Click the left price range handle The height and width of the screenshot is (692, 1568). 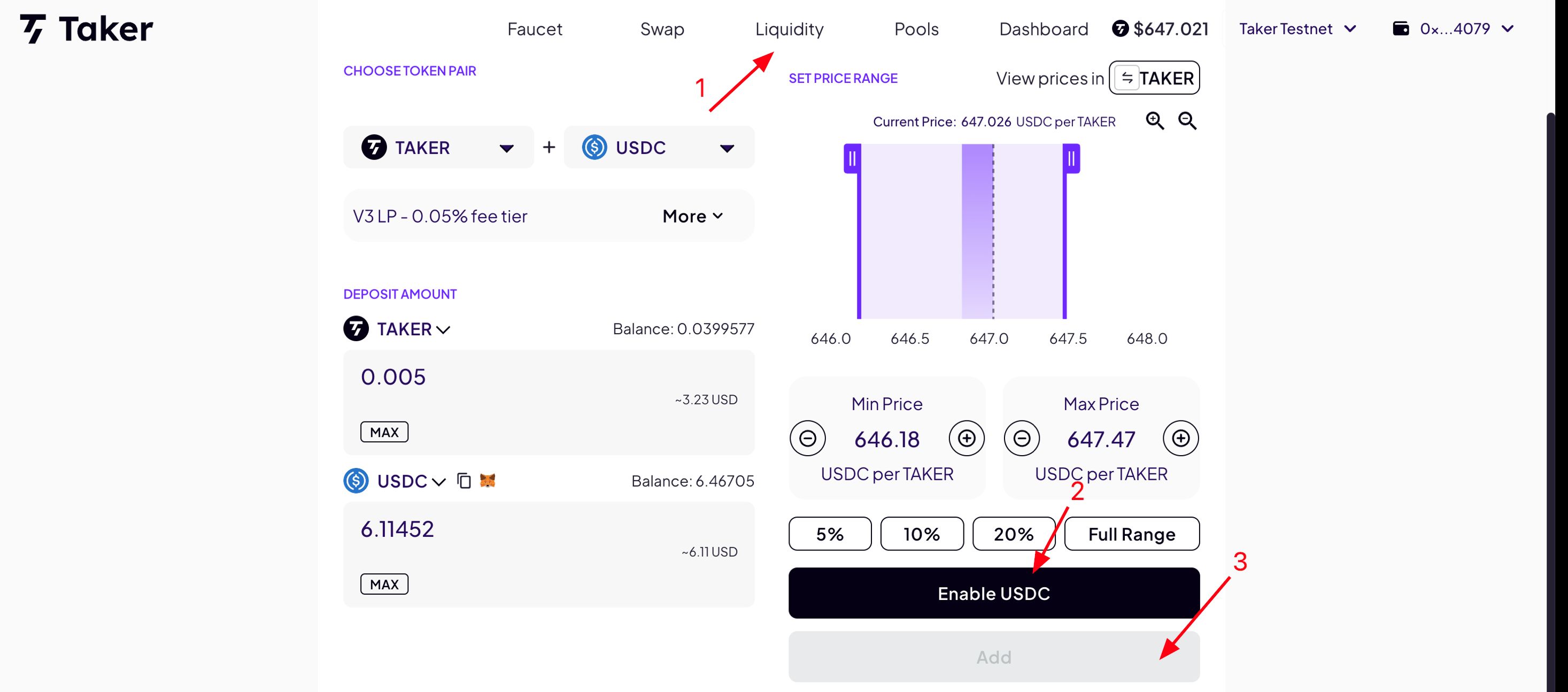point(852,159)
